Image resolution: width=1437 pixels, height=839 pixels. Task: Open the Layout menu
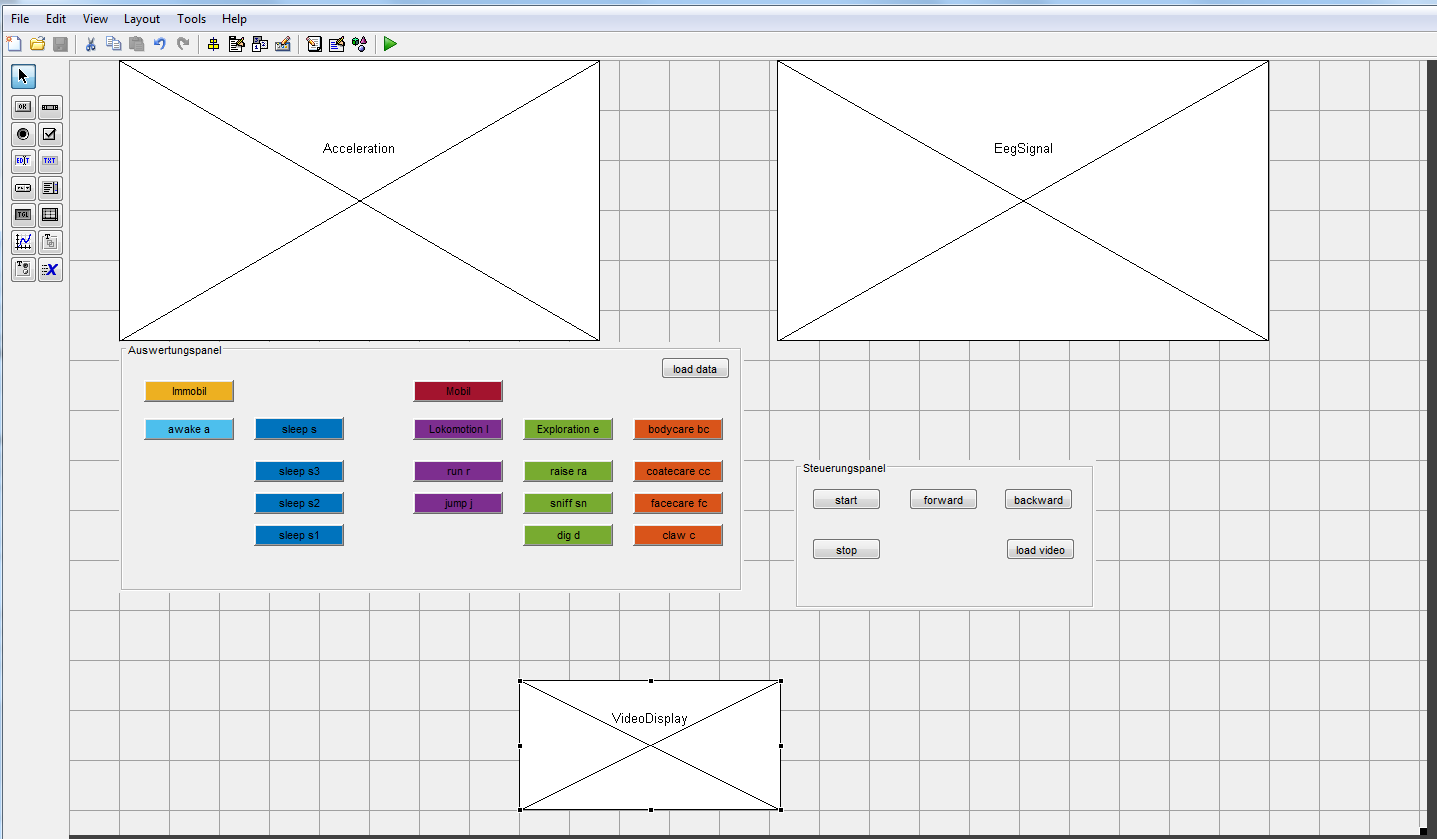click(142, 19)
